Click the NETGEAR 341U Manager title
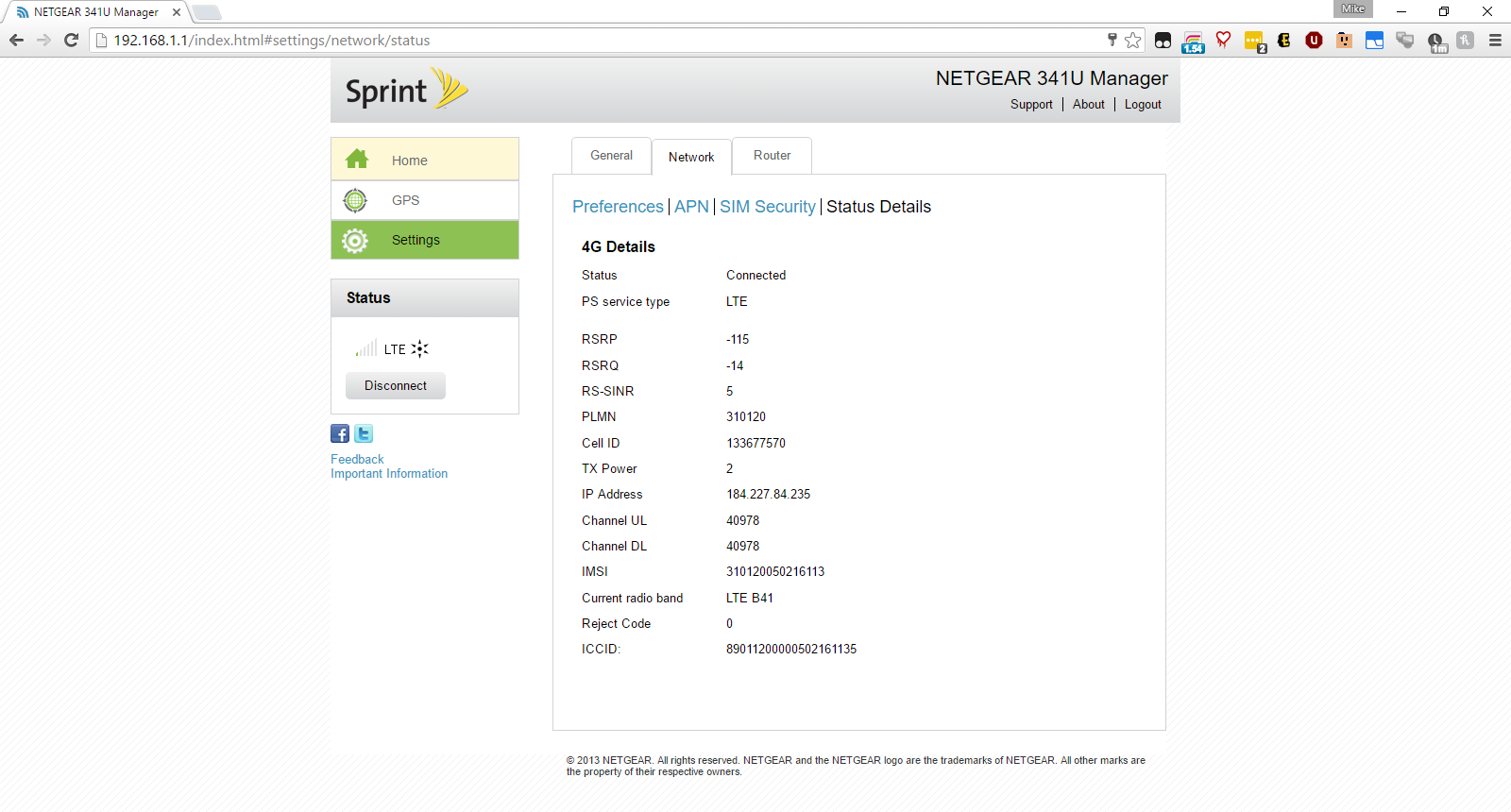The height and width of the screenshot is (812, 1511). point(1051,78)
